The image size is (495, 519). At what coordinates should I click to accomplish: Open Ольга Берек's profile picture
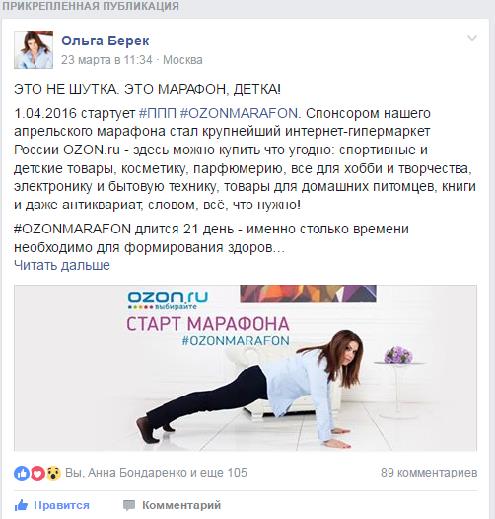[33, 50]
